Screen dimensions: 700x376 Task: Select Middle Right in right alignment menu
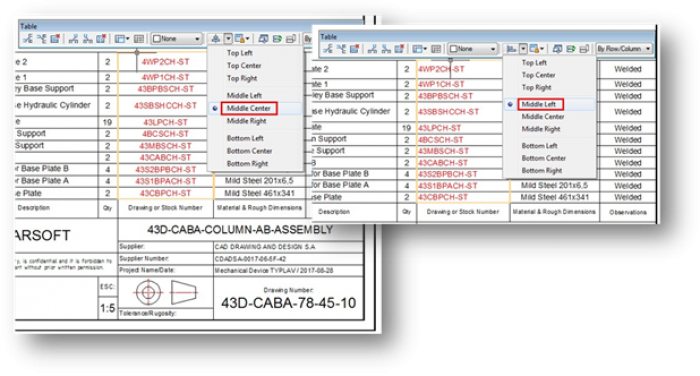[x=541, y=129]
